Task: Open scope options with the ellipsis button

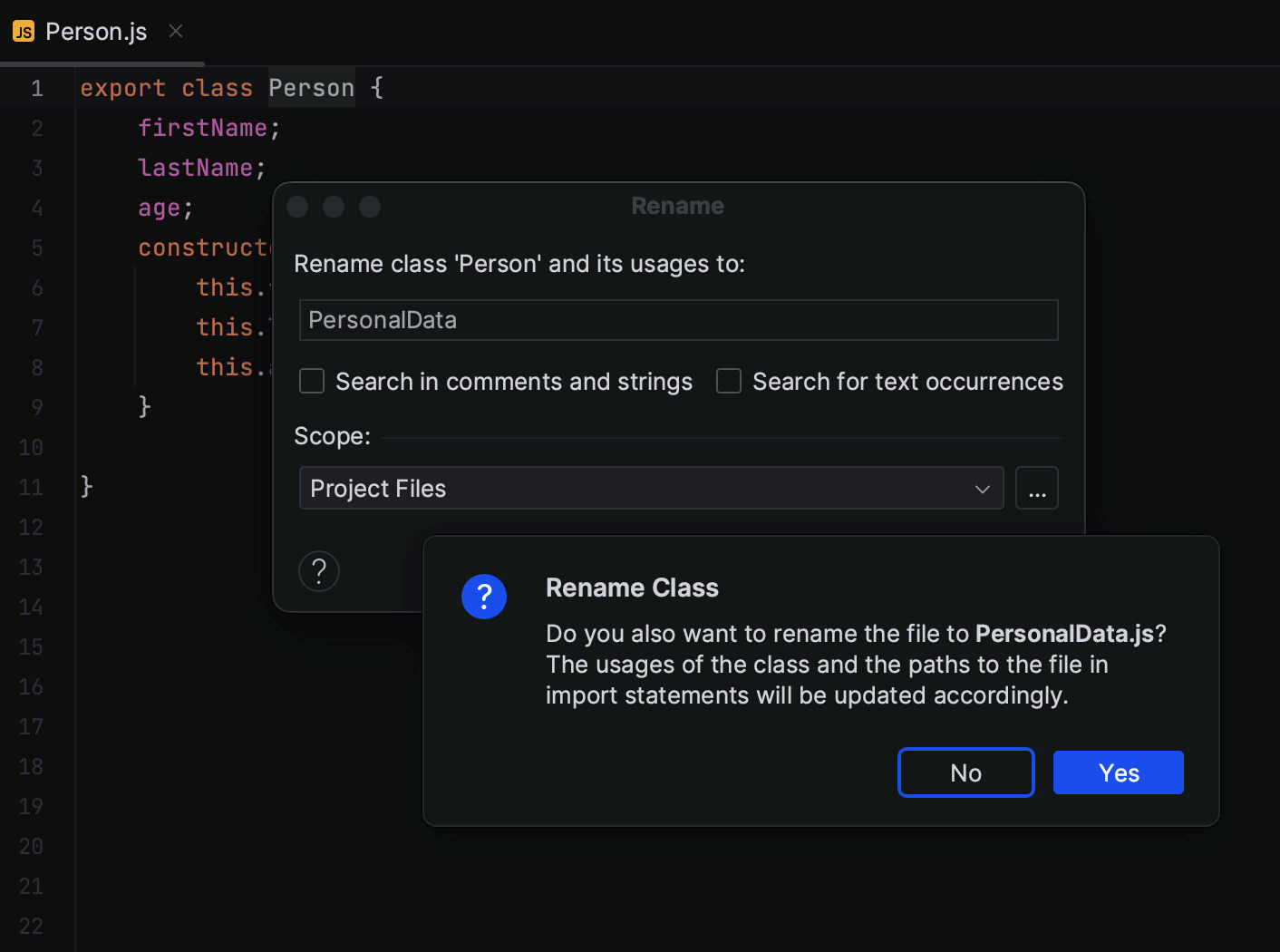Action: tap(1037, 488)
